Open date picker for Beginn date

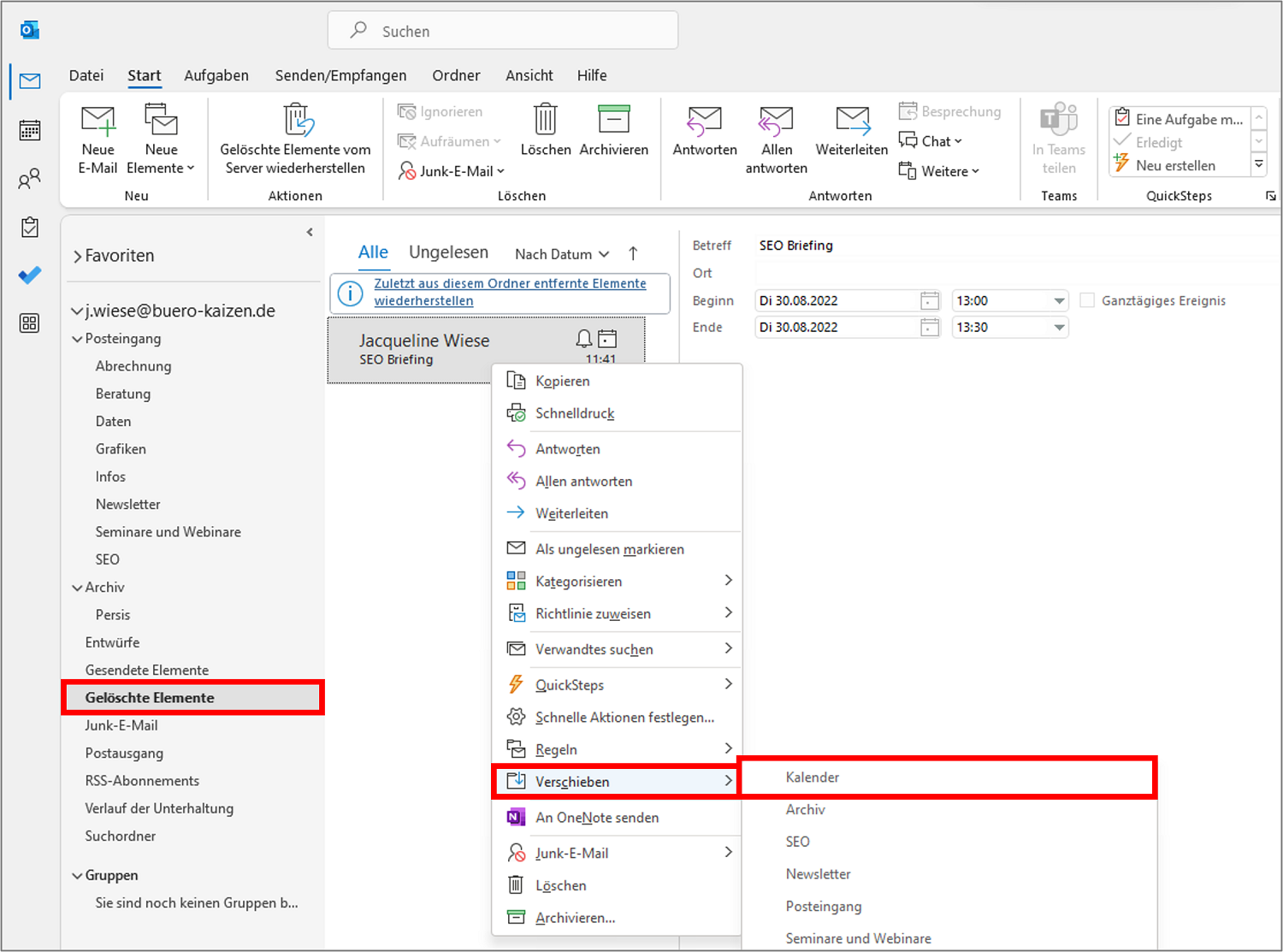929,300
